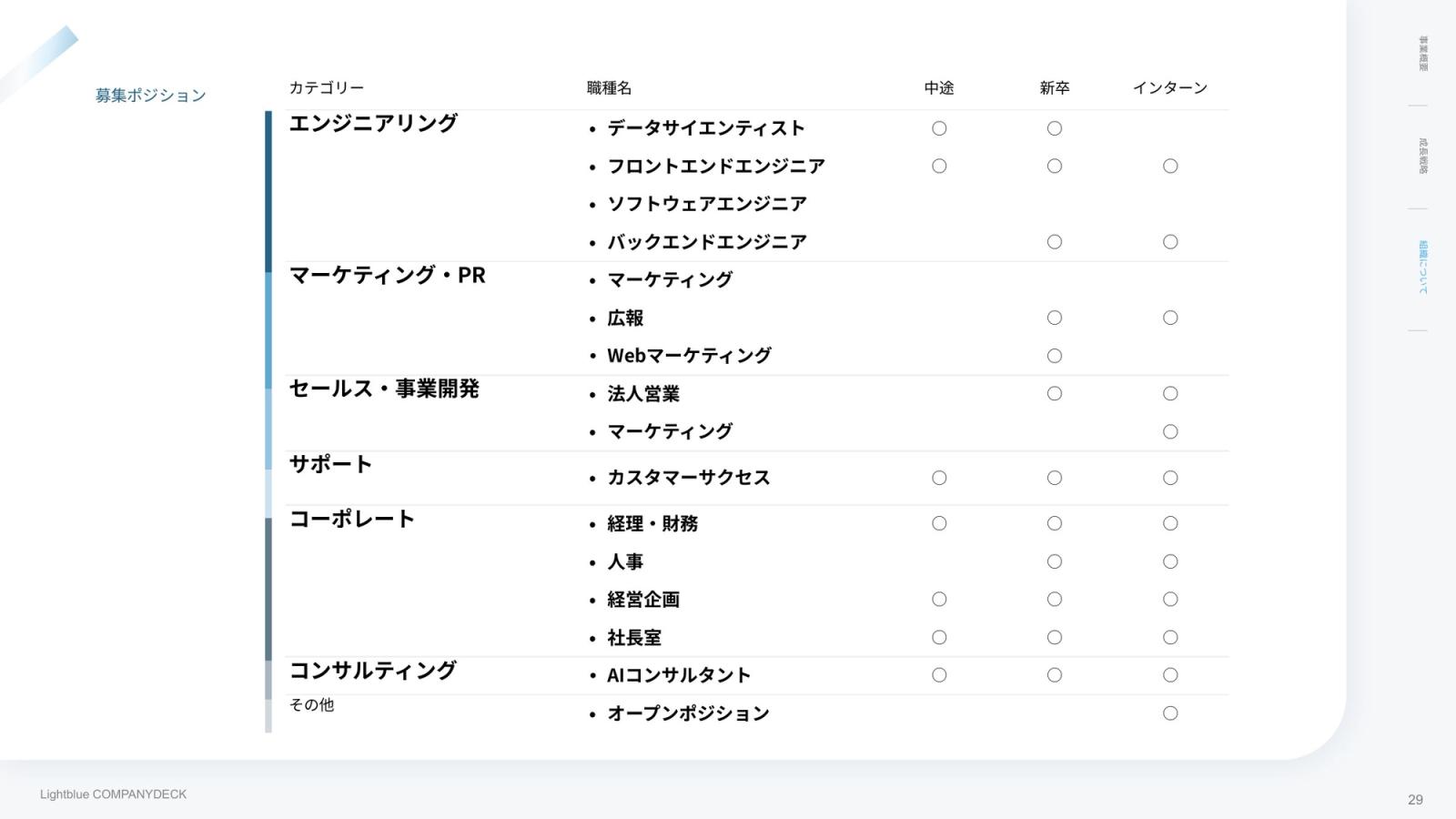1456x819 pixels.
Task: Select the コンサルティング category label
Action: 373,671
